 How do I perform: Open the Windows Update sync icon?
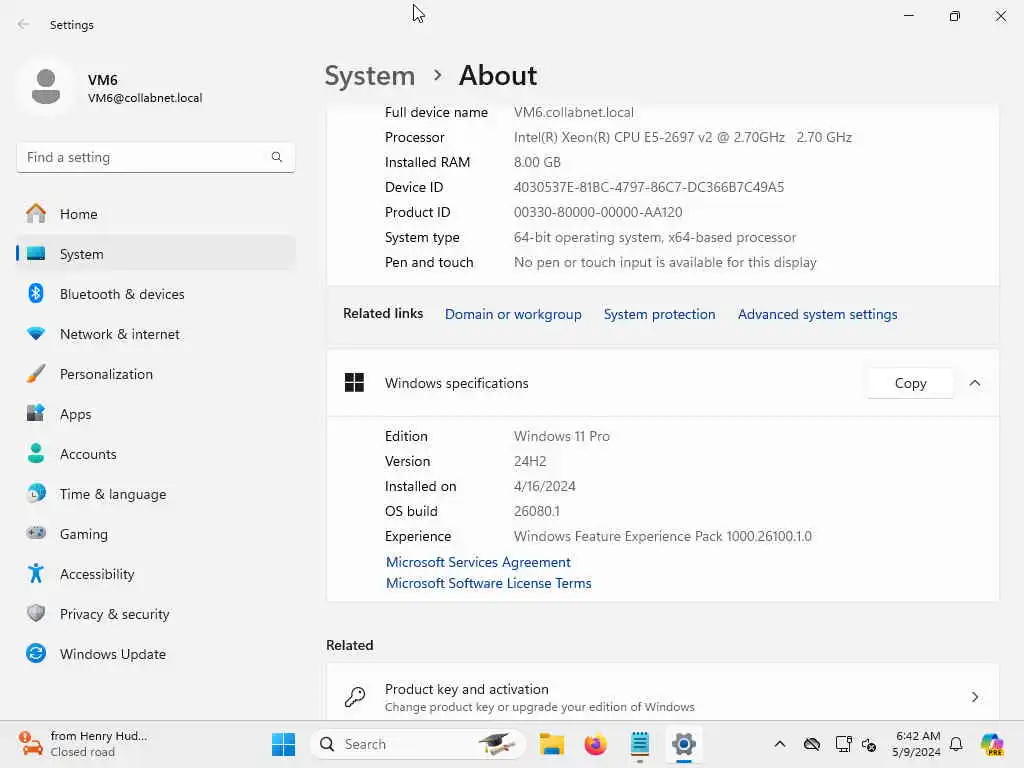tap(36, 654)
